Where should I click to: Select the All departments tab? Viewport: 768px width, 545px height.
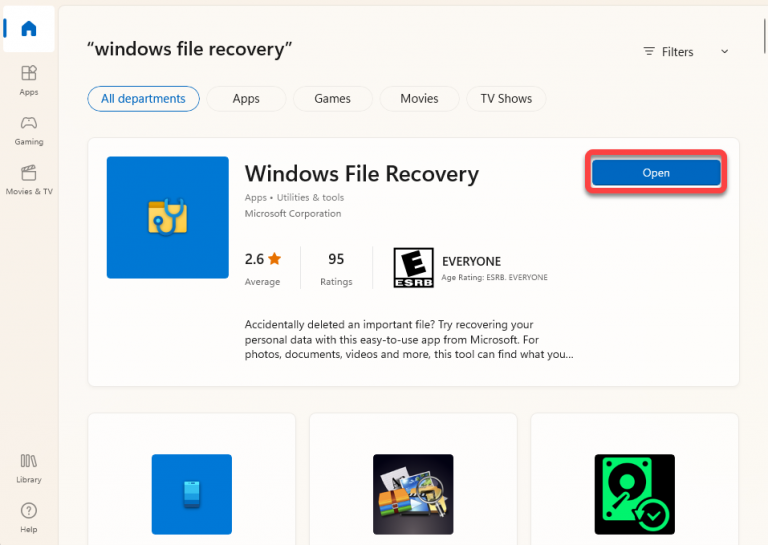click(x=144, y=99)
